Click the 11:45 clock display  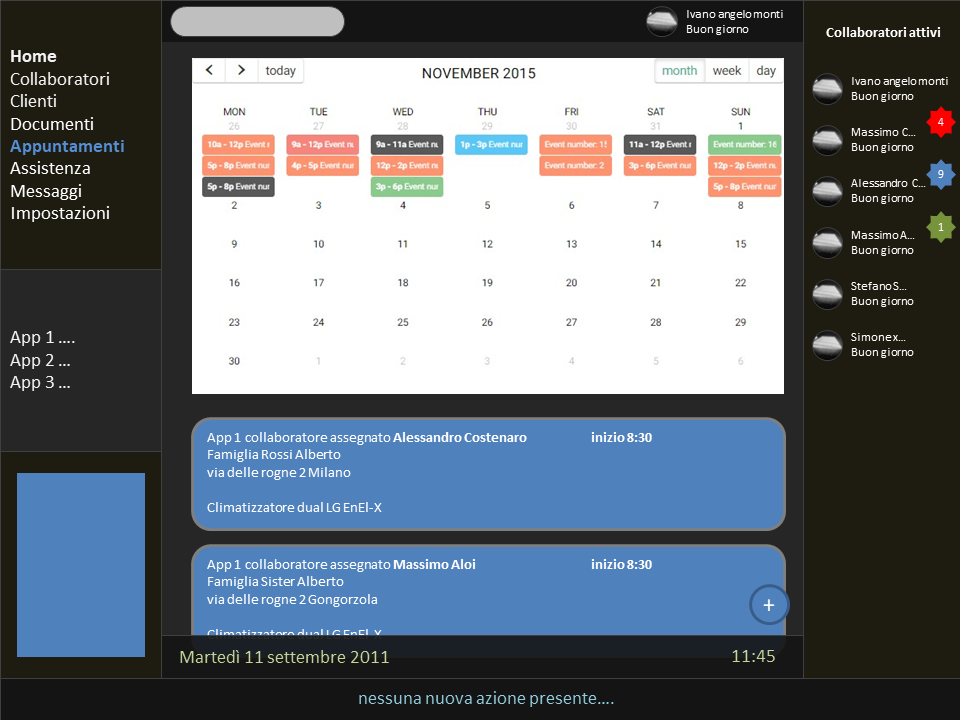pos(754,656)
